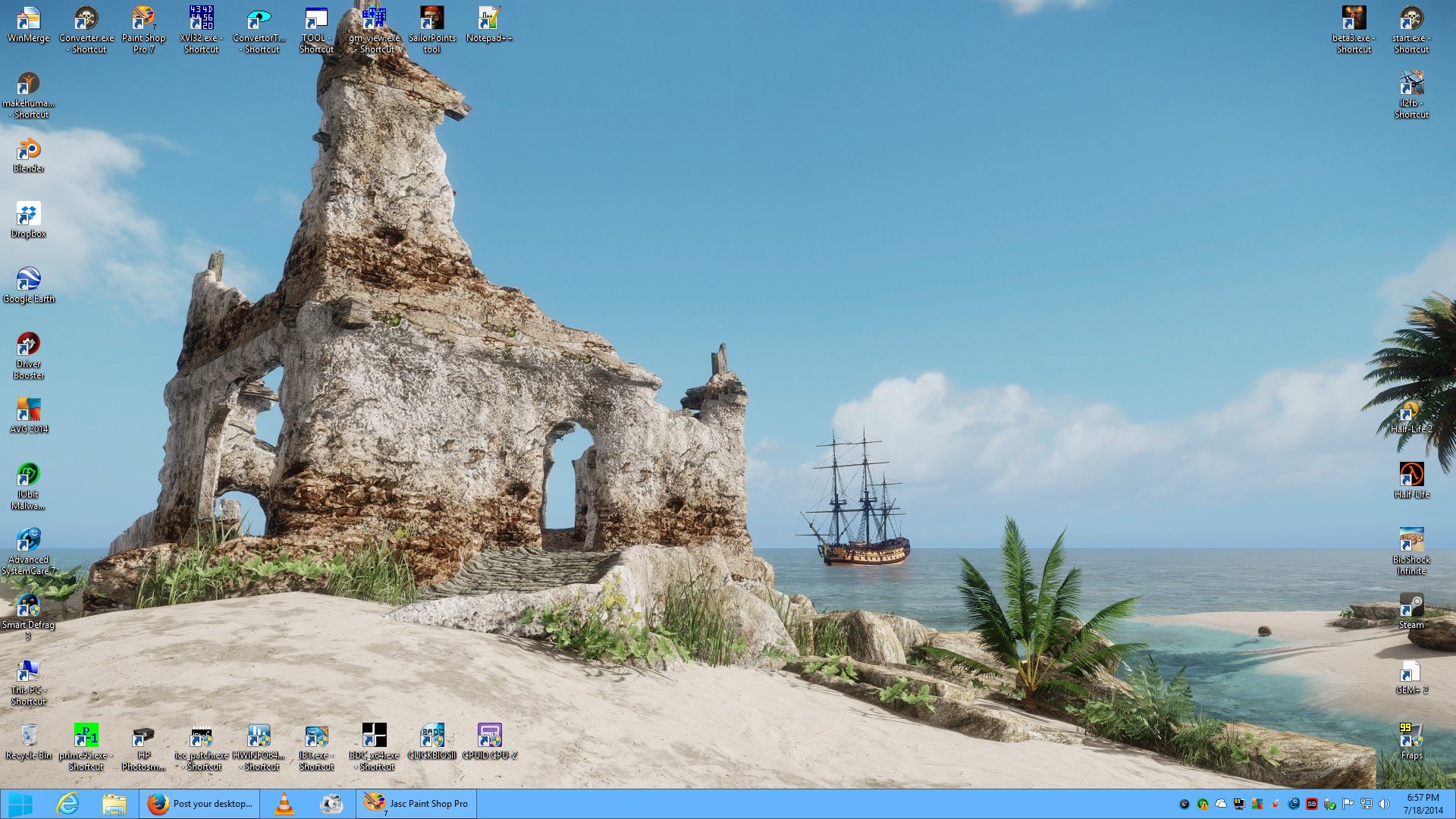Open Paint Shop Pro 7 desktop icon
Screen dimensions: 1456x819
(x=143, y=30)
